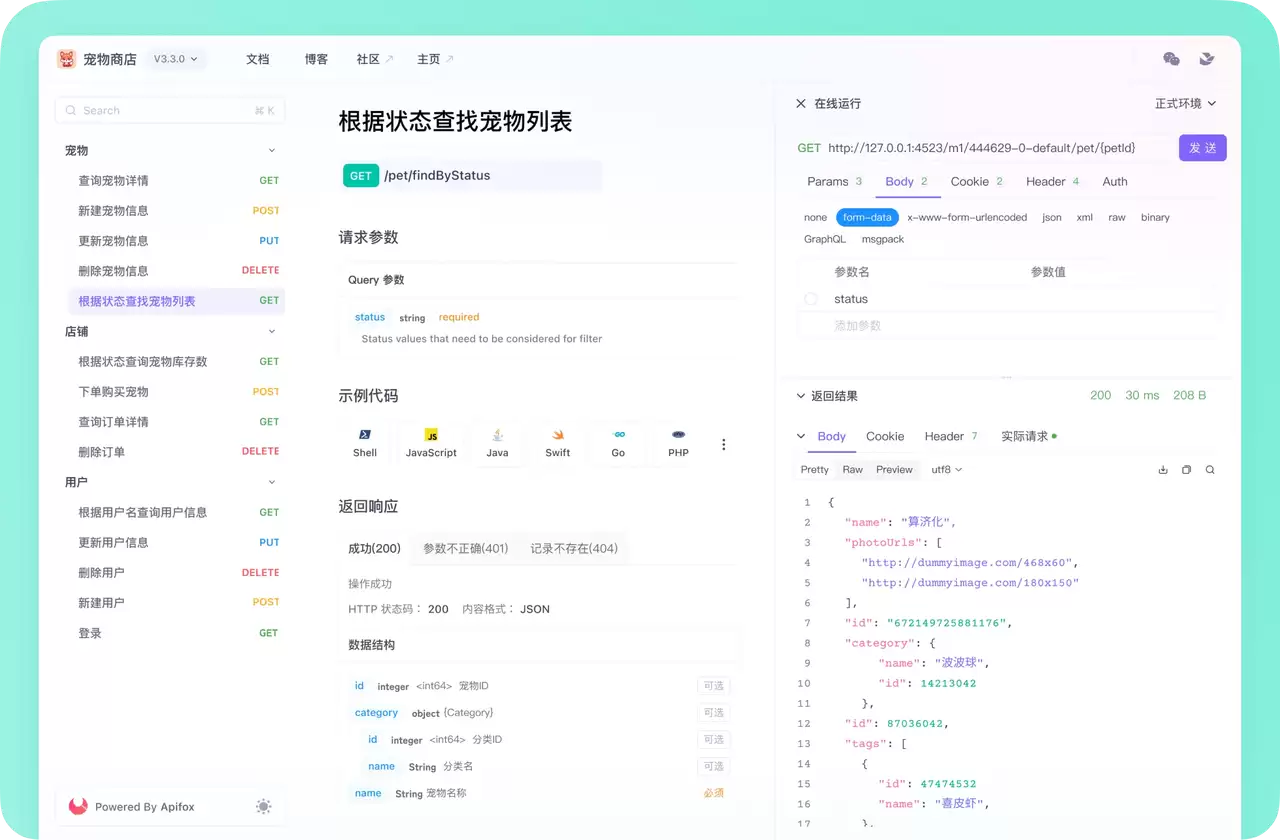Copy the response body icon
The height and width of the screenshot is (840, 1280).
(1186, 469)
